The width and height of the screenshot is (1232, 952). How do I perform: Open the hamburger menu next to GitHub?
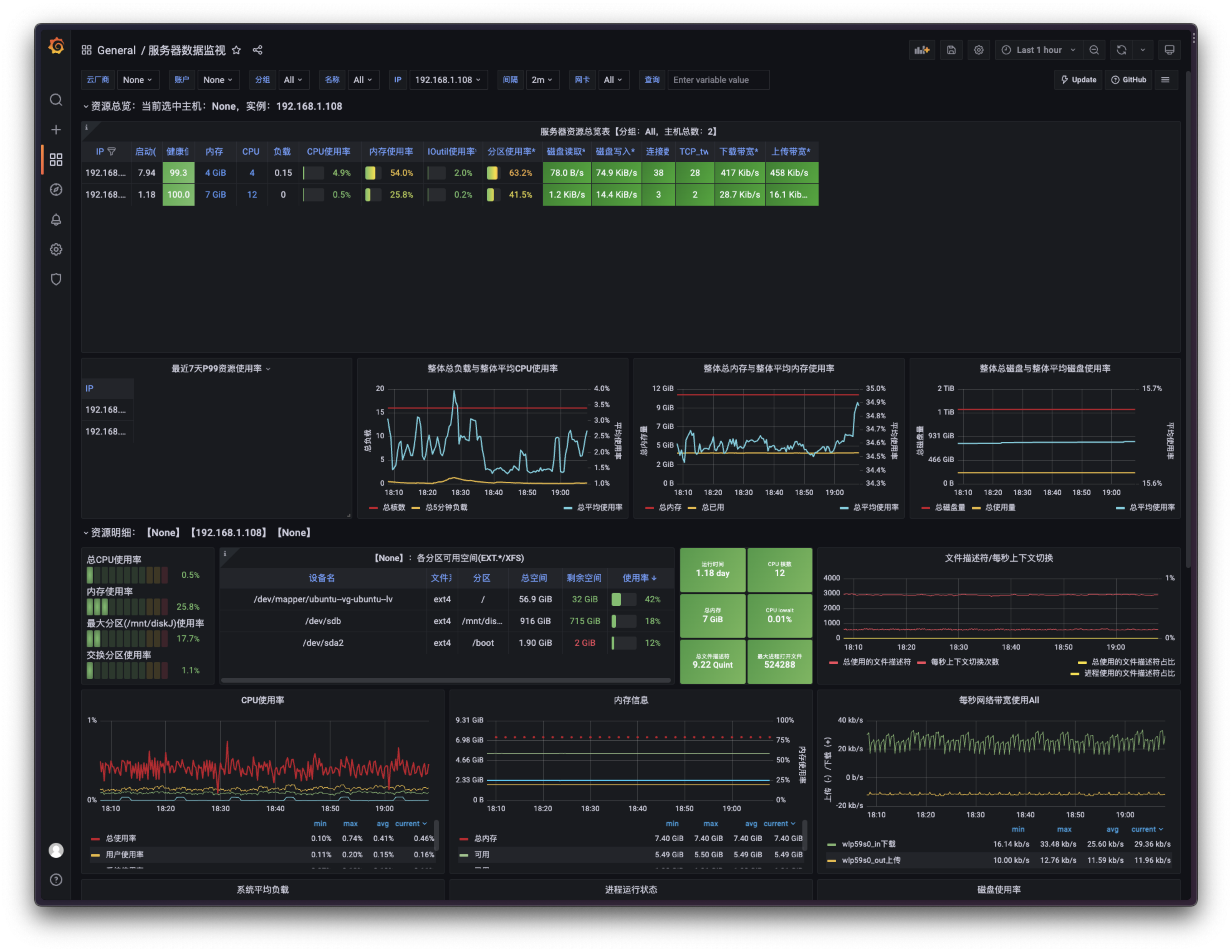[1165, 79]
